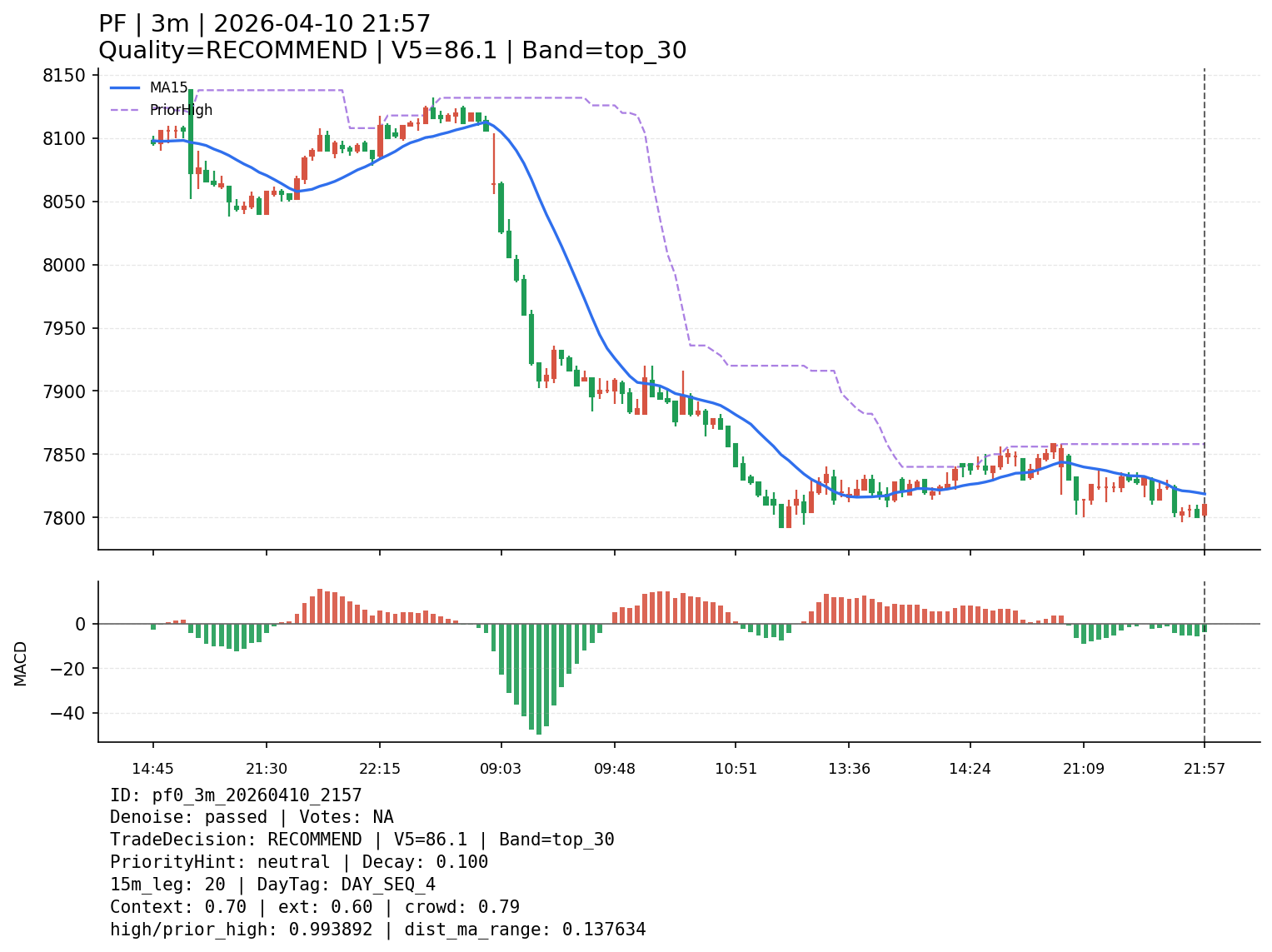Click the chart title line with PF 3m
The width and height of the screenshot is (1272, 952).
[x=265, y=24]
